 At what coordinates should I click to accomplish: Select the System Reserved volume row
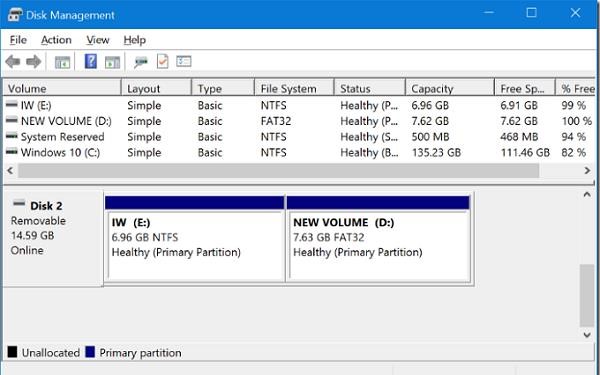click(x=299, y=137)
